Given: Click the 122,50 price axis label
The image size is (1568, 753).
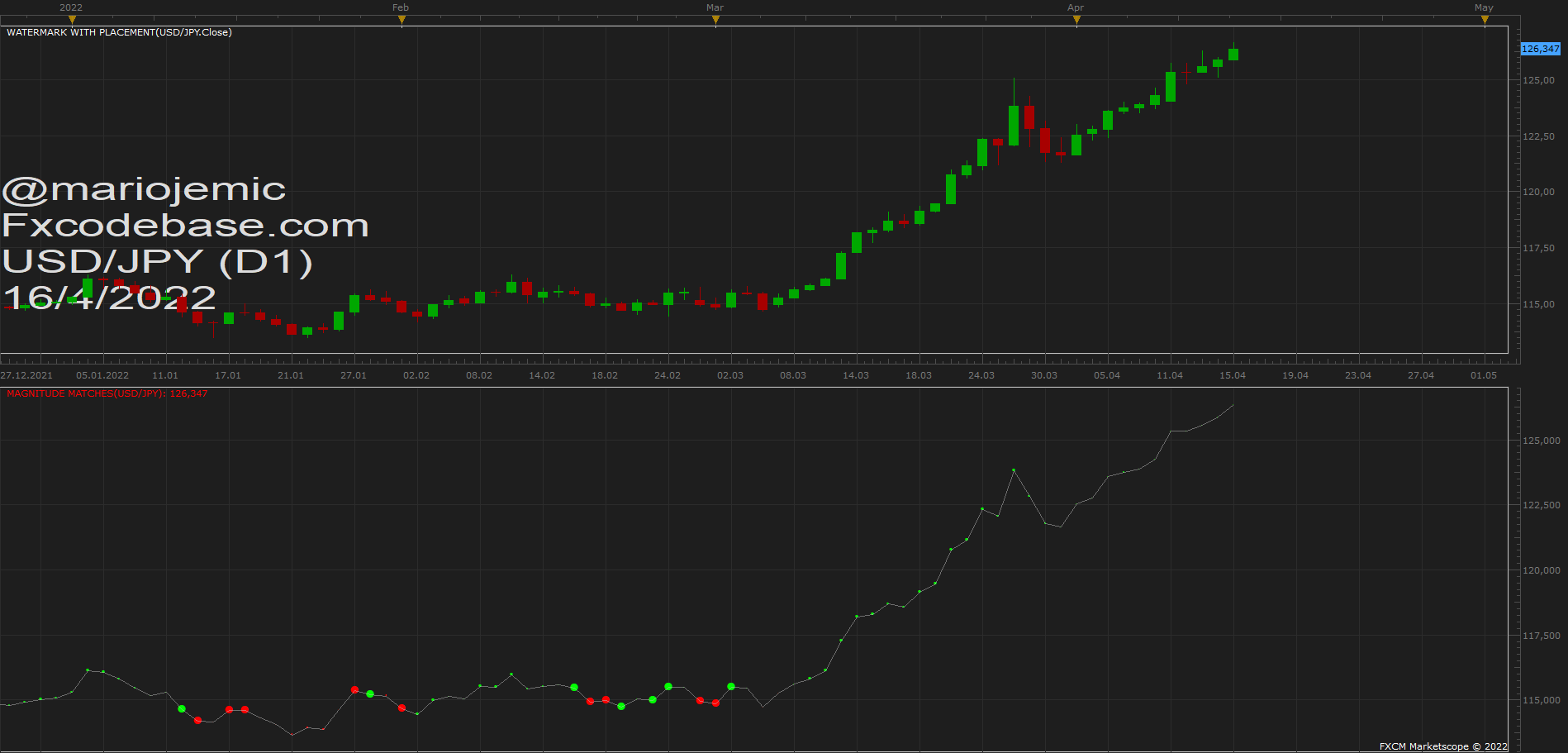Looking at the screenshot, I should 1538,136.
